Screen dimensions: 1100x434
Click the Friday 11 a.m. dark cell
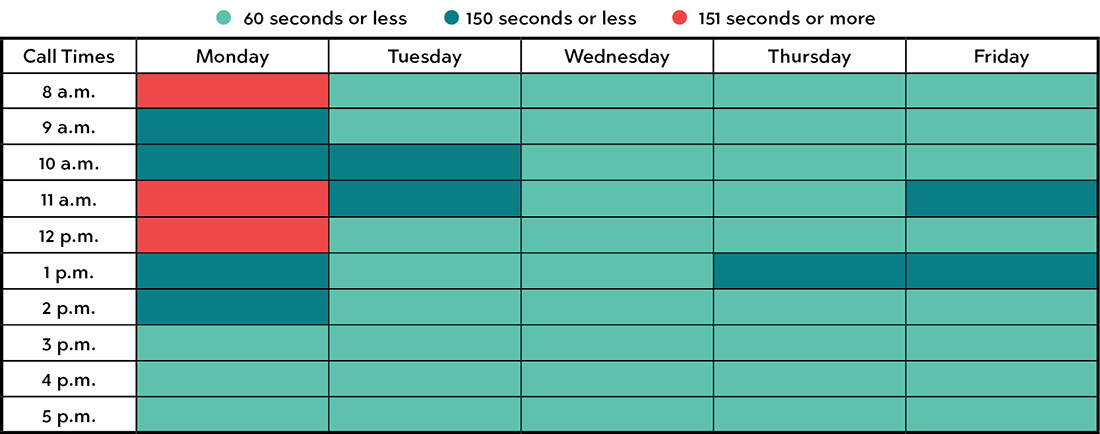pyautogui.click(x=1001, y=199)
